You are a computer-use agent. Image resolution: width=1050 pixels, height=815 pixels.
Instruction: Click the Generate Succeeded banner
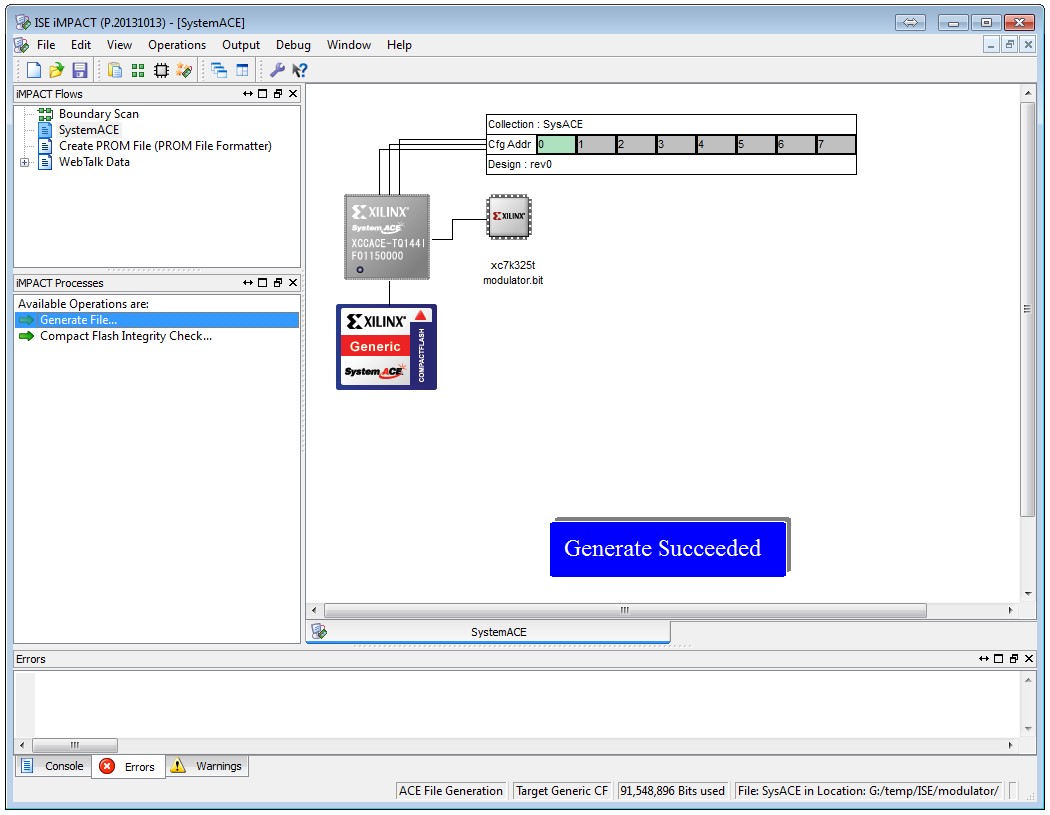(x=668, y=549)
